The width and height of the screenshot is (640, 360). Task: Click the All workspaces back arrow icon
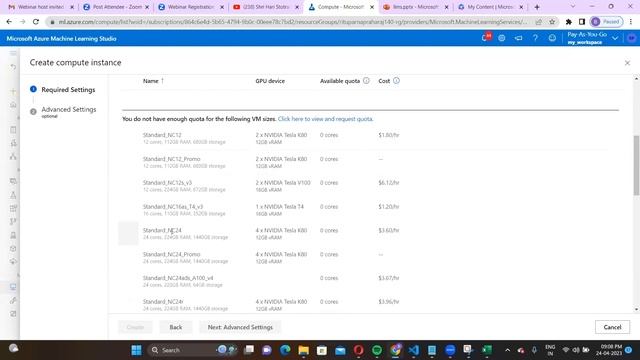pos(13,67)
